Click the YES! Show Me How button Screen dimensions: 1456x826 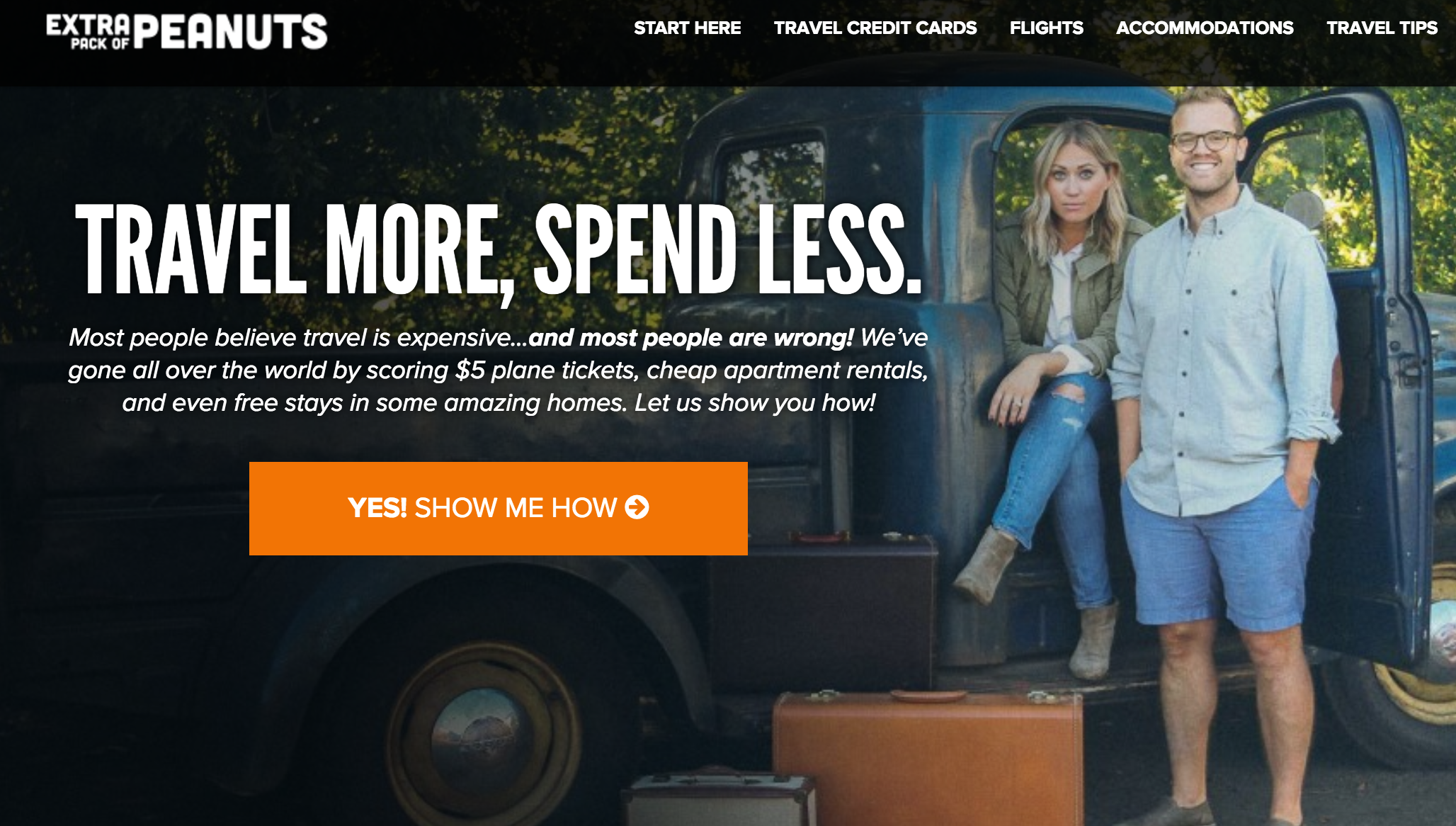coord(499,508)
